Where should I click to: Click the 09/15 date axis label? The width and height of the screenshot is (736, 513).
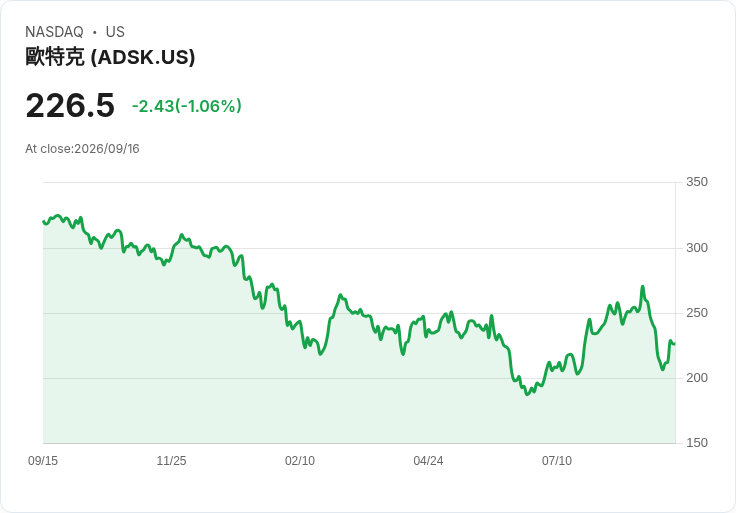[x=43, y=460]
